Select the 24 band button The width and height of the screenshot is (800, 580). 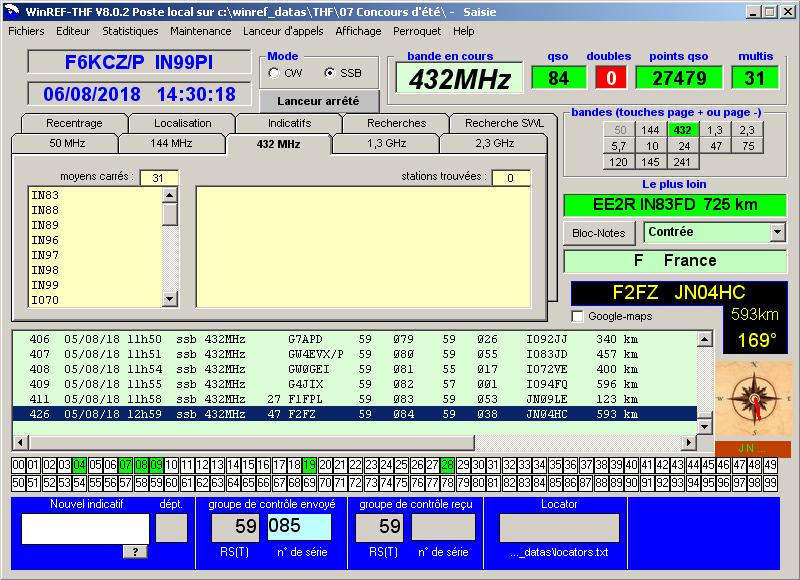[684, 146]
